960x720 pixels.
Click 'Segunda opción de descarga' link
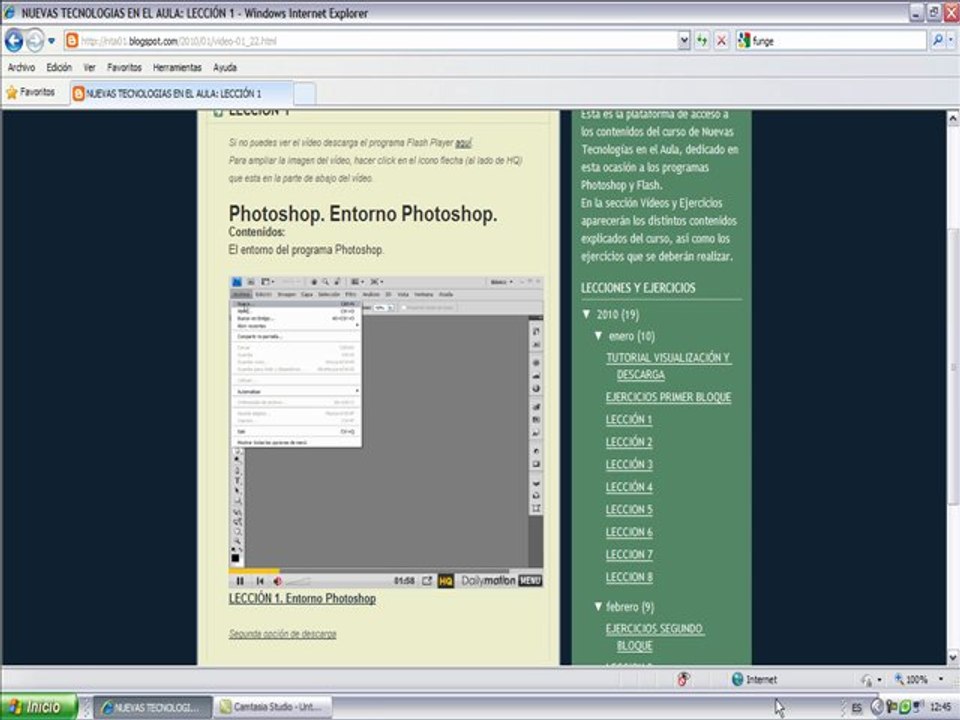(x=282, y=634)
